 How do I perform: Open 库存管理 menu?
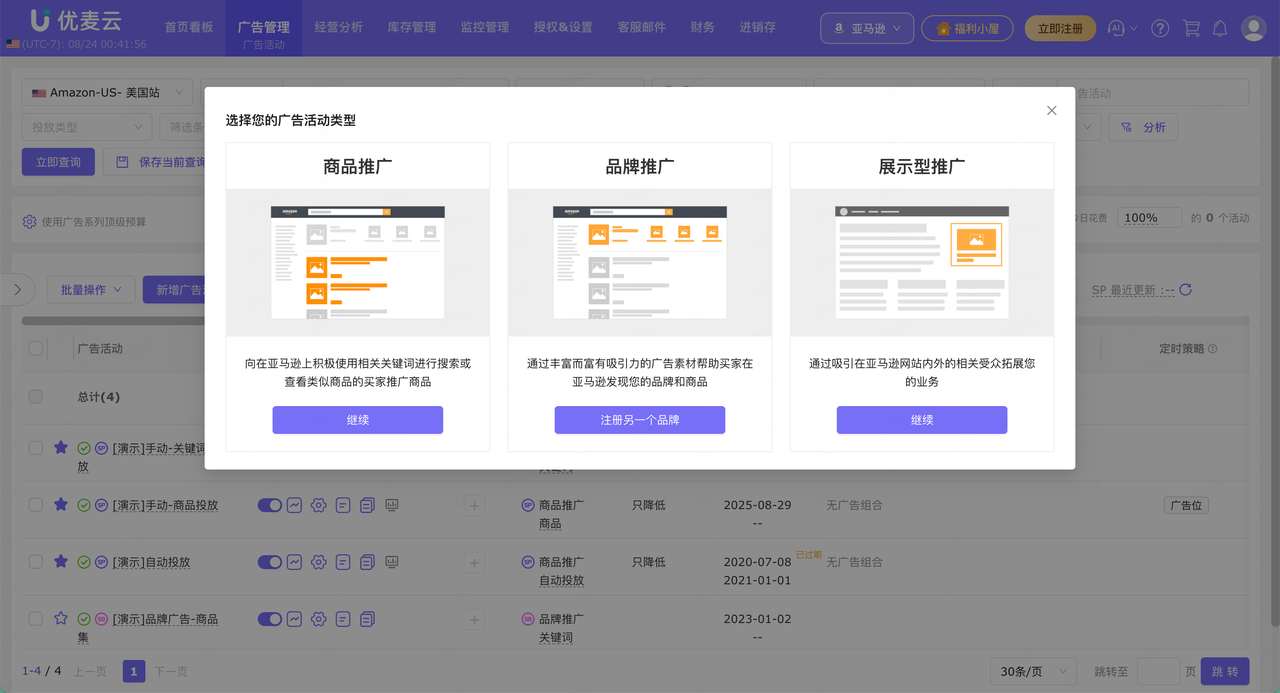412,27
